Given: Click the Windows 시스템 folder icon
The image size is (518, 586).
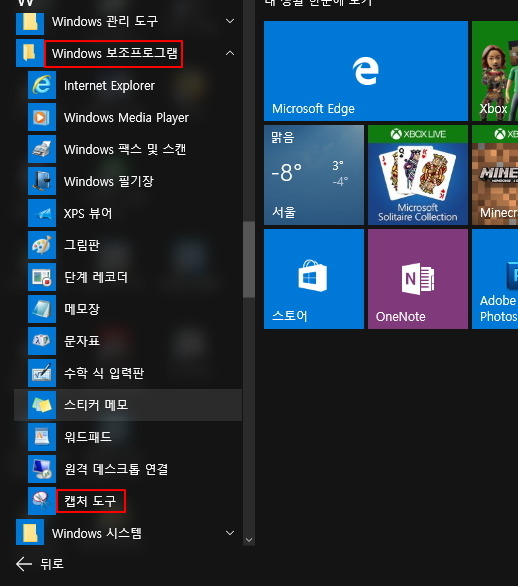Looking at the screenshot, I should point(30,533).
